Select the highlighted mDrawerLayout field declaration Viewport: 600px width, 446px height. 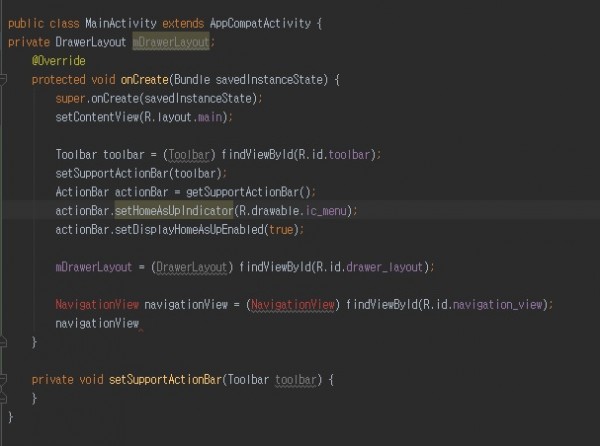tap(171, 42)
